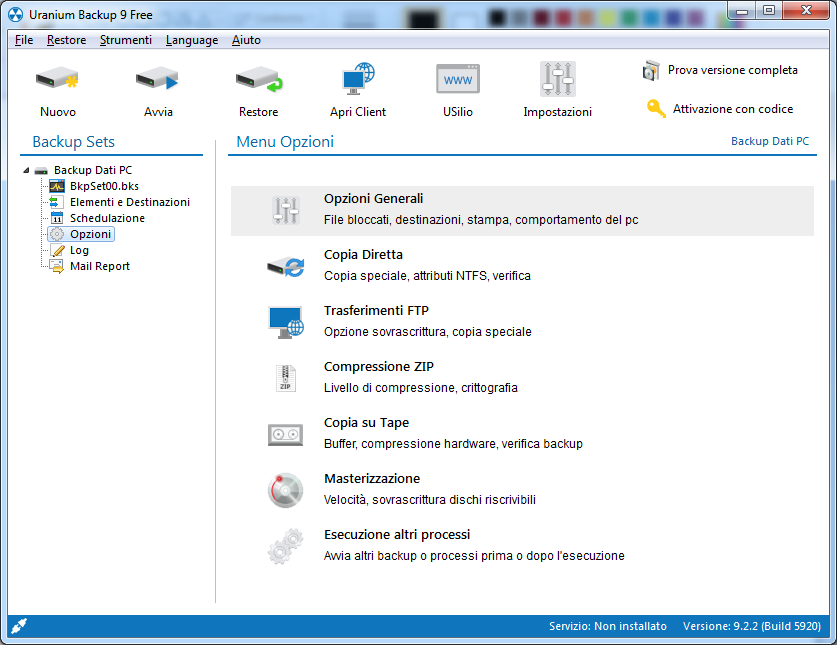
Task: Click the Backup Dati PC drive icon
Action: pyautogui.click(x=41, y=170)
